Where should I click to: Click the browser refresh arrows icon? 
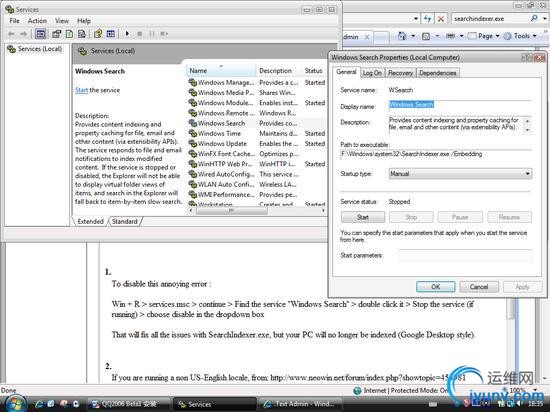click(x=427, y=19)
